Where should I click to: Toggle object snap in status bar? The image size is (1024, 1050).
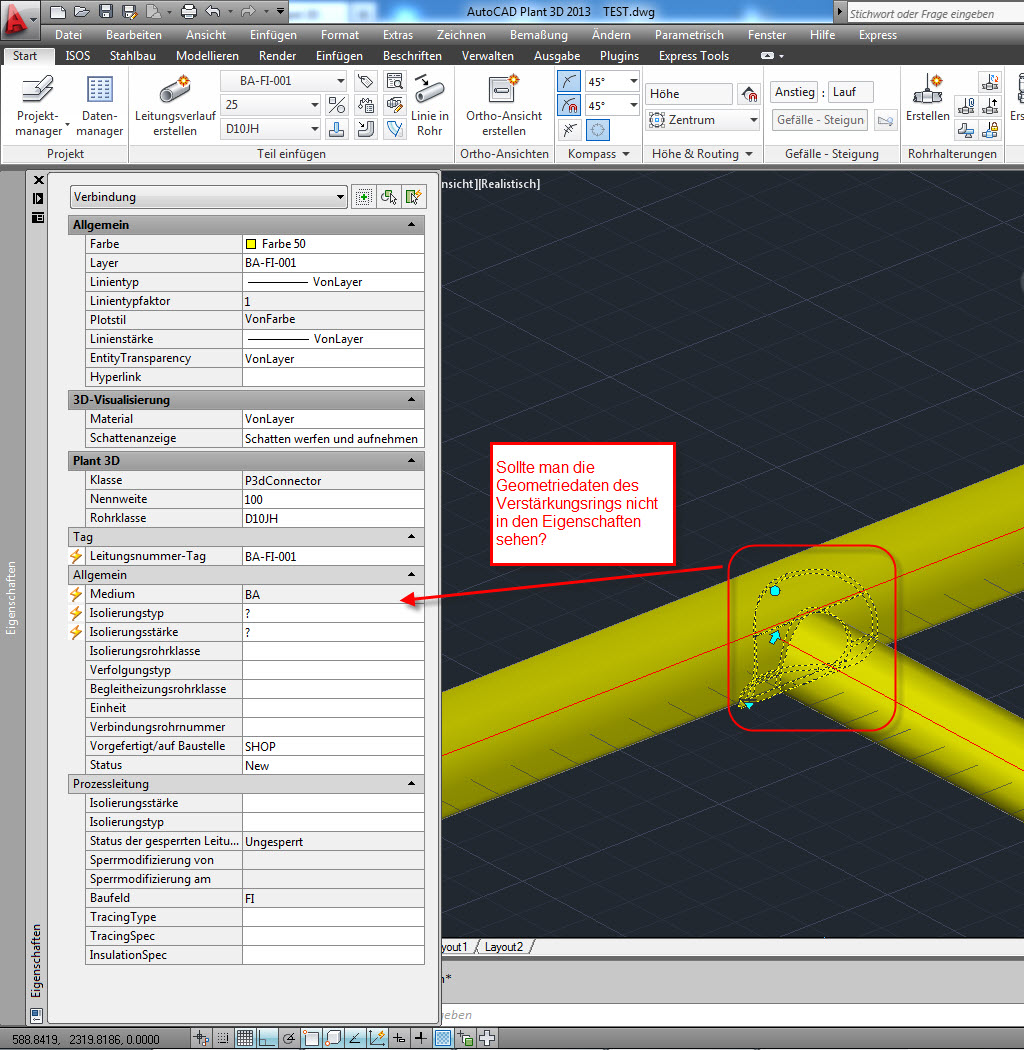(x=311, y=1039)
